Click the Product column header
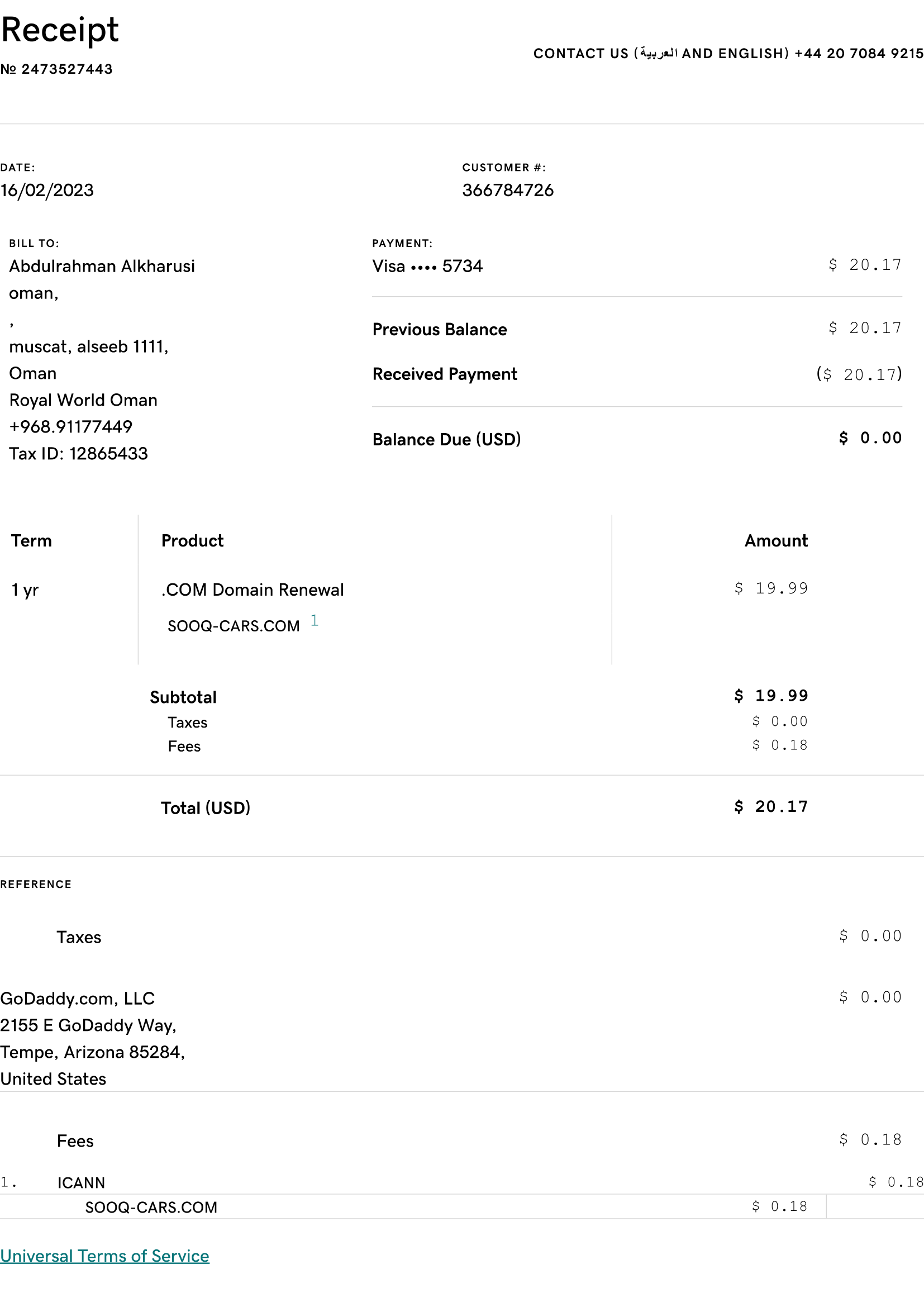Viewport: 924px width, 1307px height. 192,540
